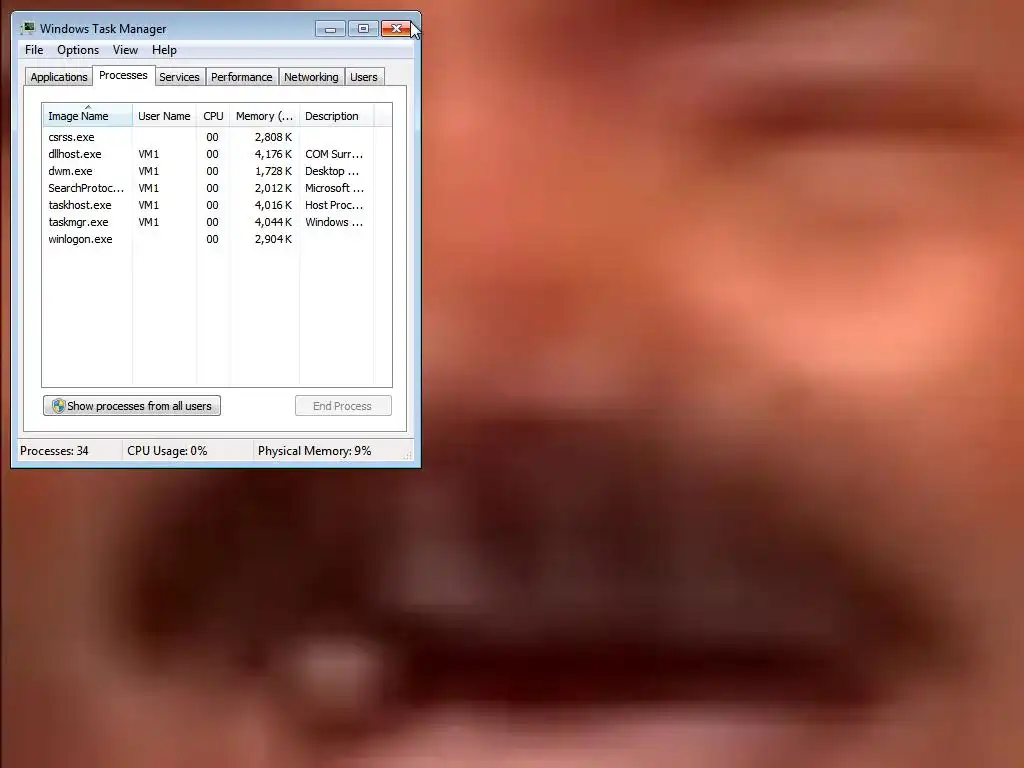Click Show processes from all users

(x=132, y=406)
